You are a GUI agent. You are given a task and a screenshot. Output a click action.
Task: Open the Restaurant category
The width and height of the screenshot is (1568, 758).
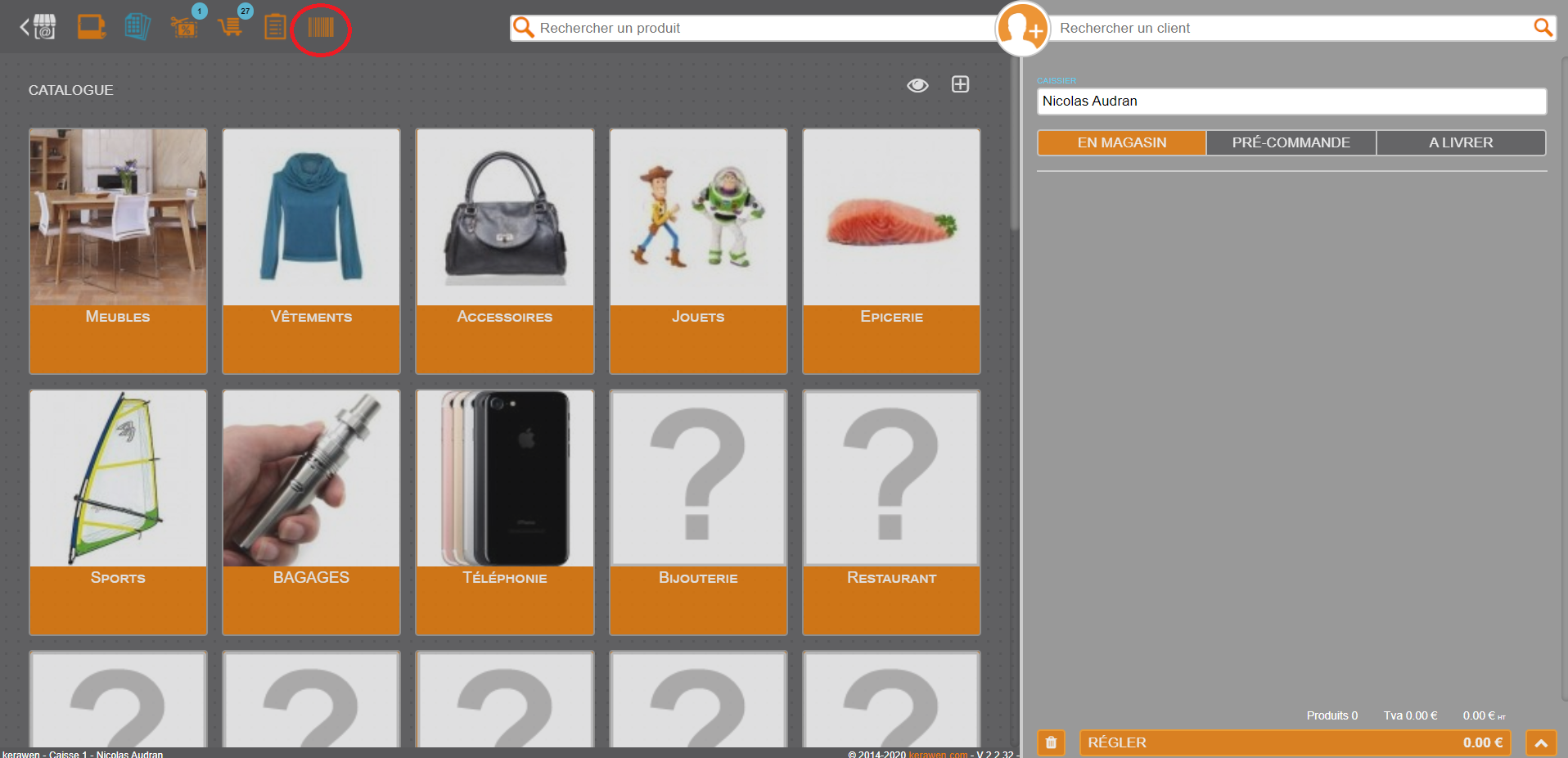pyautogui.click(x=891, y=512)
